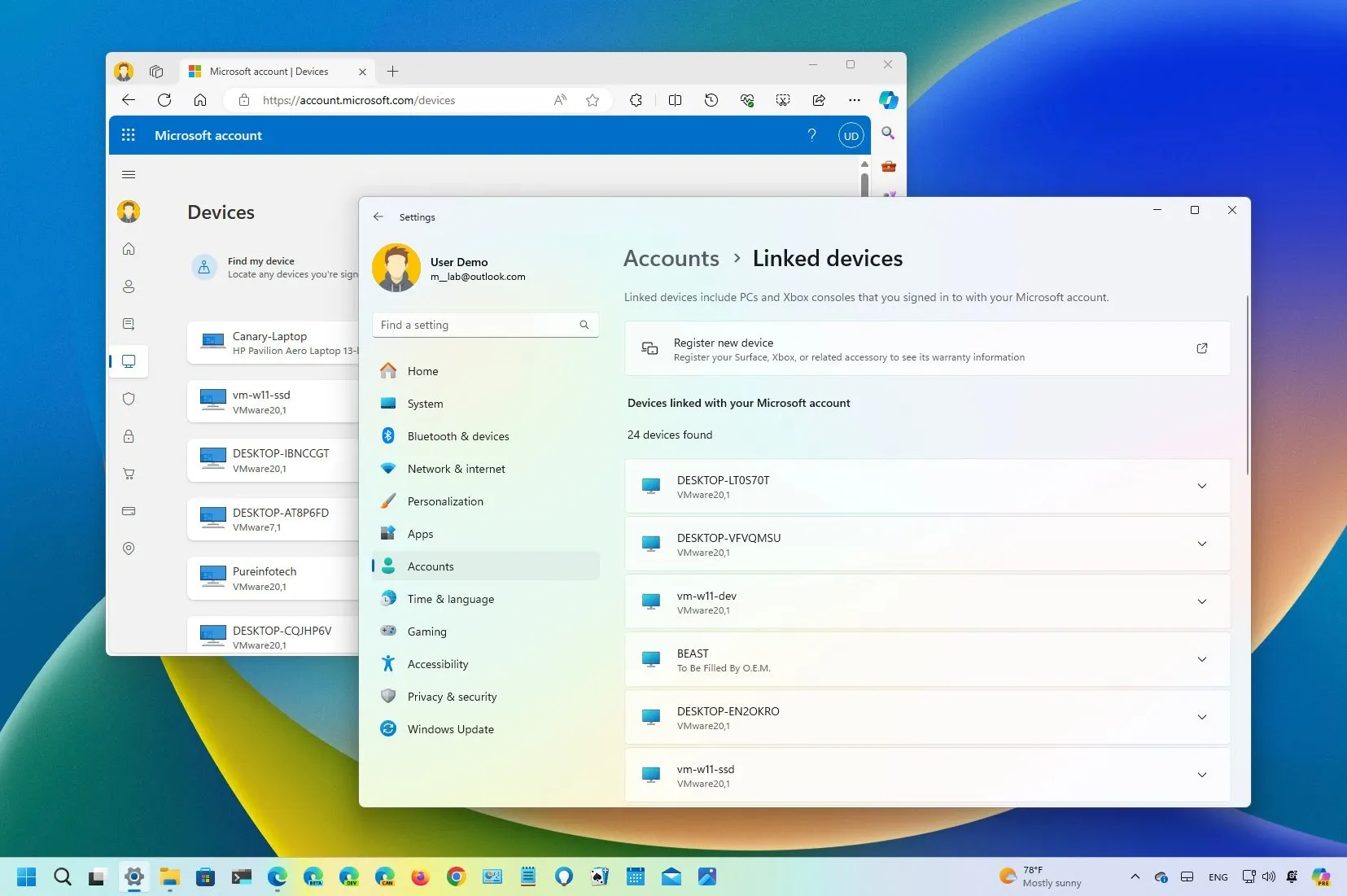This screenshot has height=896, width=1347.
Task: Open File Explorer from taskbar
Action: (x=169, y=876)
